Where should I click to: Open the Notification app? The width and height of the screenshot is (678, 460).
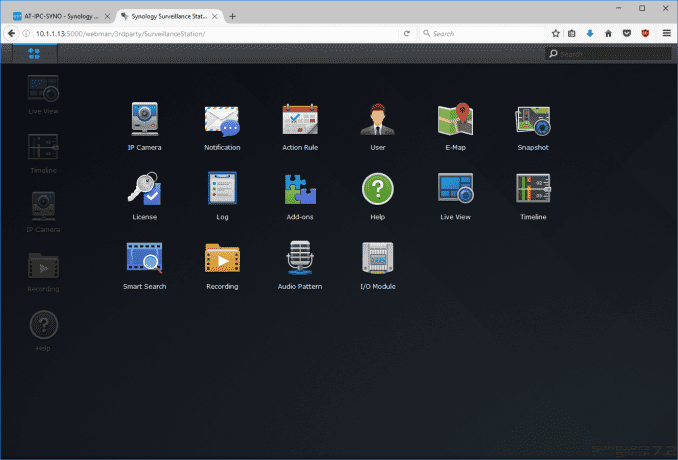[x=222, y=121]
